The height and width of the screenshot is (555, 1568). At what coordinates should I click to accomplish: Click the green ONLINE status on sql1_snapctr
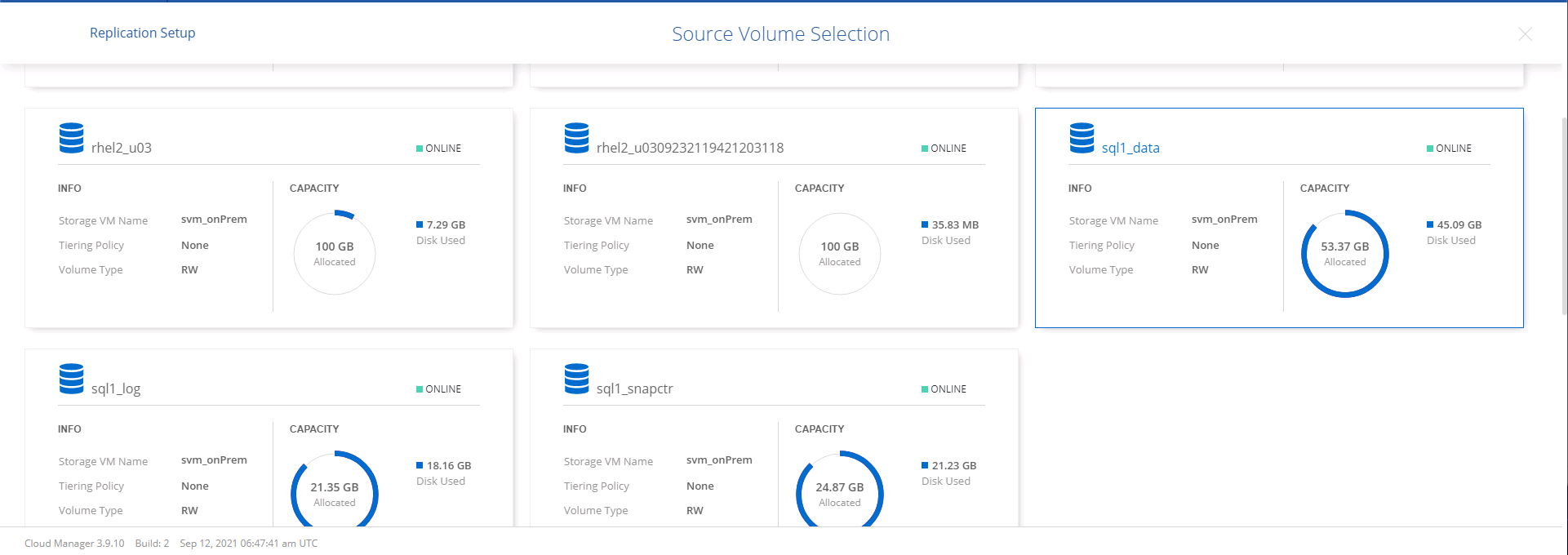click(925, 389)
